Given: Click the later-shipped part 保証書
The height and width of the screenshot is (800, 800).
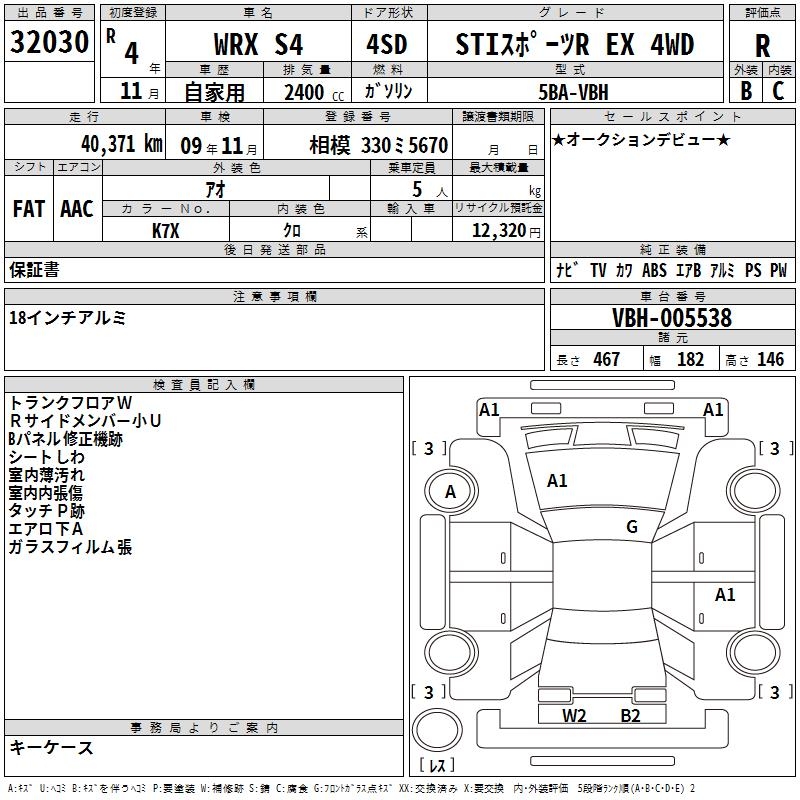Looking at the screenshot, I should click(34, 270).
